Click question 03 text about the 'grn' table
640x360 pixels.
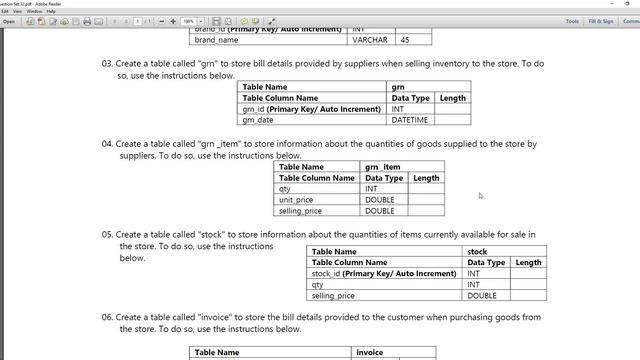(323, 69)
